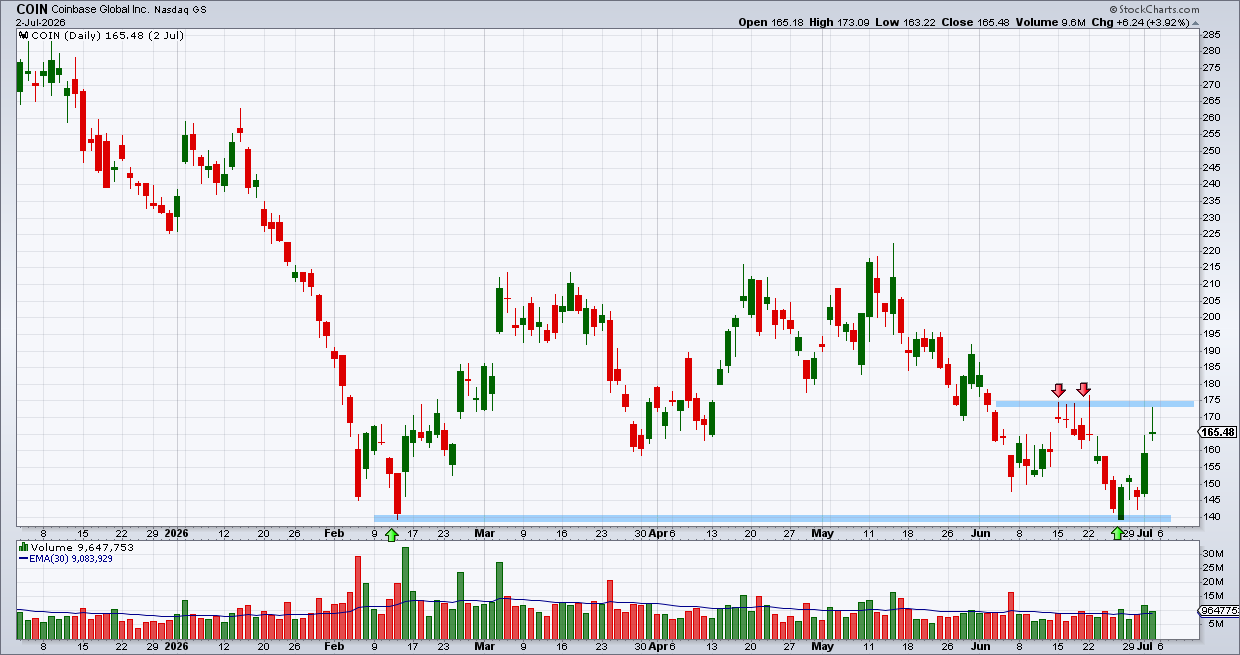Click the last candlestick for 2 July
Image resolution: width=1240 pixels, height=655 pixels.
point(1153,426)
